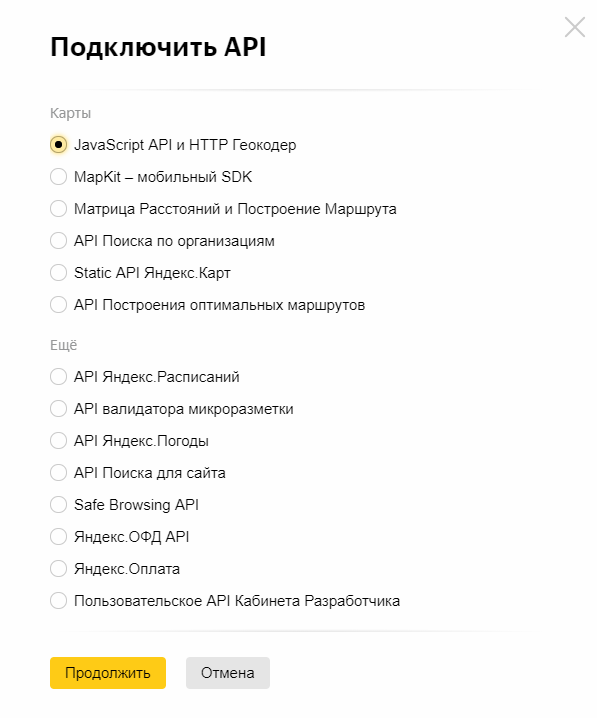Choose Safe Browsing API radio button
Image resolution: width=597 pixels, height=718 pixels.
point(58,505)
